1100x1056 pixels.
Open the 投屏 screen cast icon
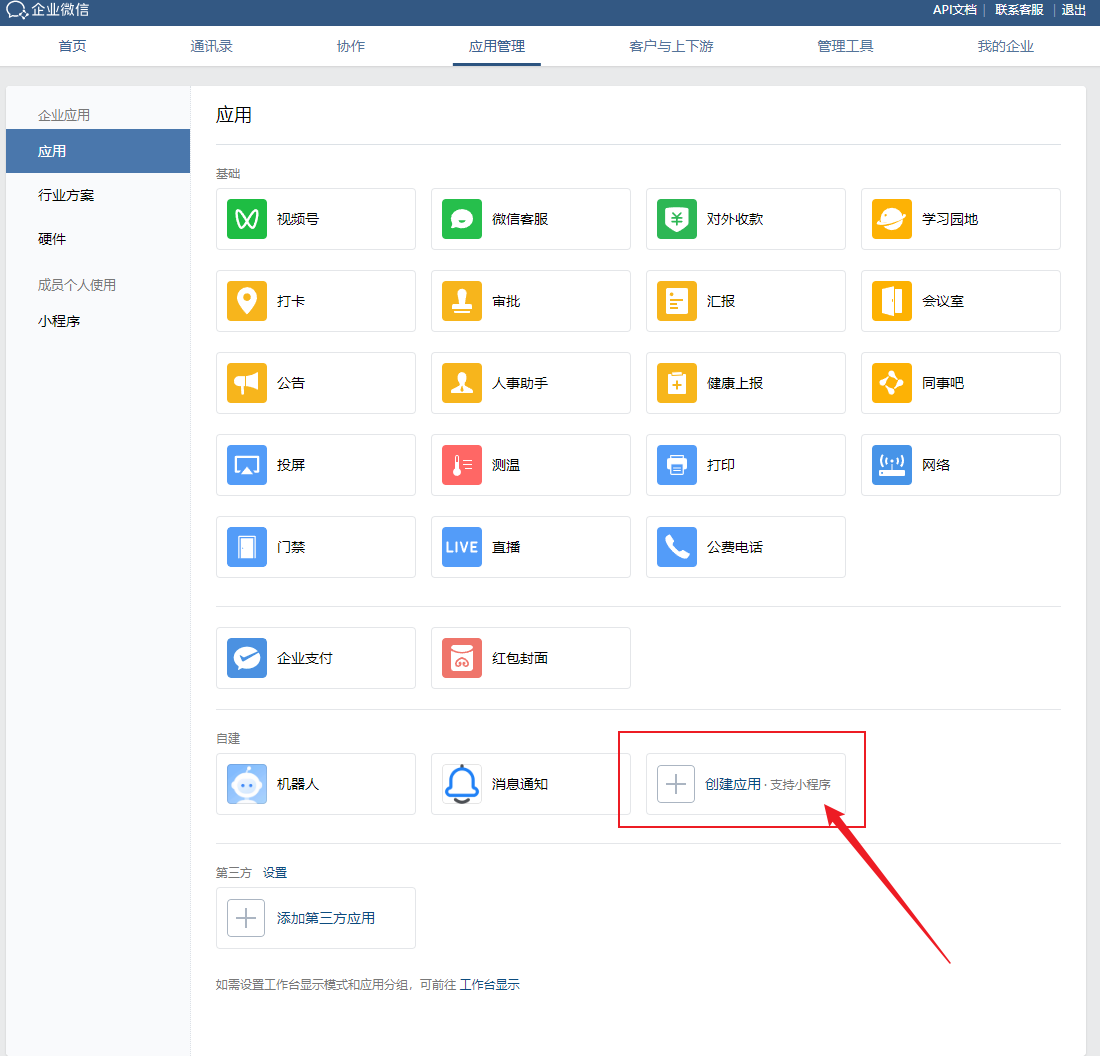pyautogui.click(x=246, y=465)
